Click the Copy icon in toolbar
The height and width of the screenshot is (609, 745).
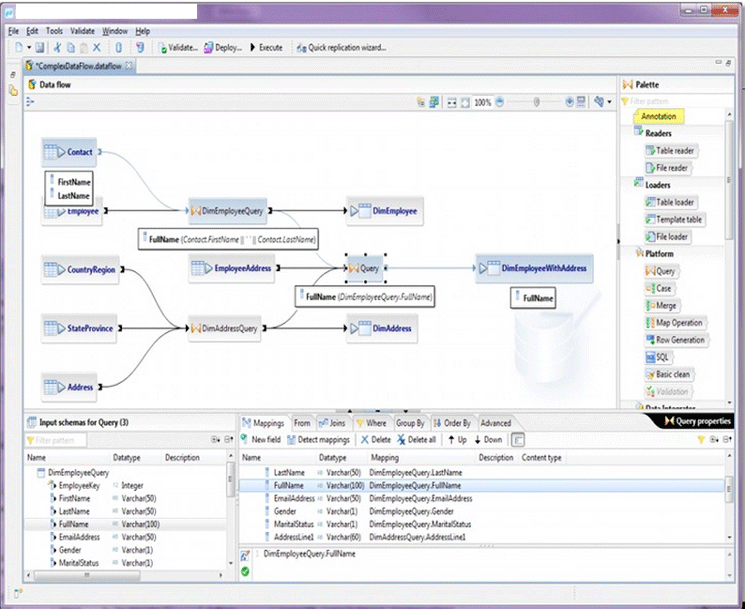pyautogui.click(x=71, y=48)
